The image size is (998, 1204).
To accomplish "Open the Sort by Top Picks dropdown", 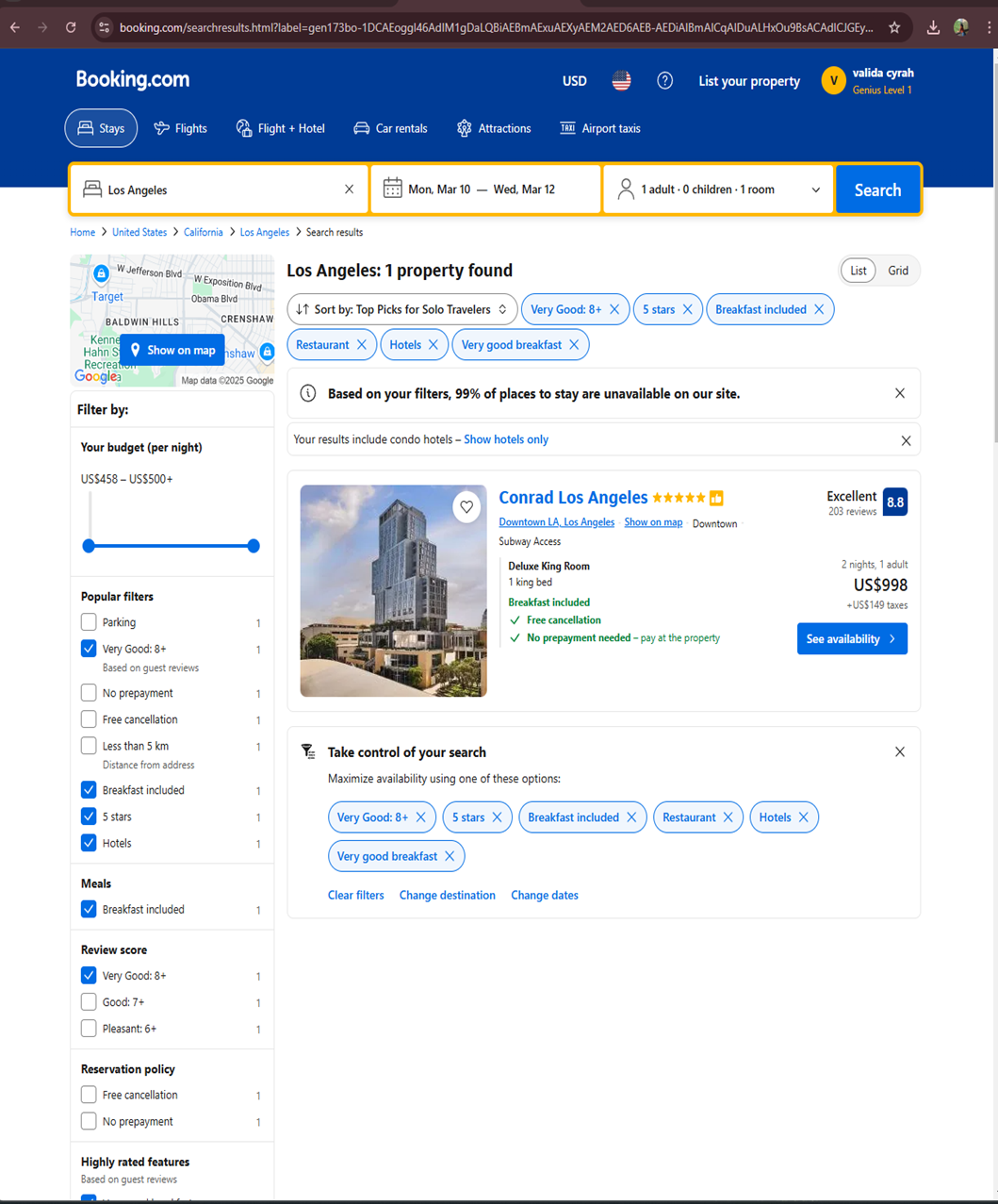I will coord(401,309).
